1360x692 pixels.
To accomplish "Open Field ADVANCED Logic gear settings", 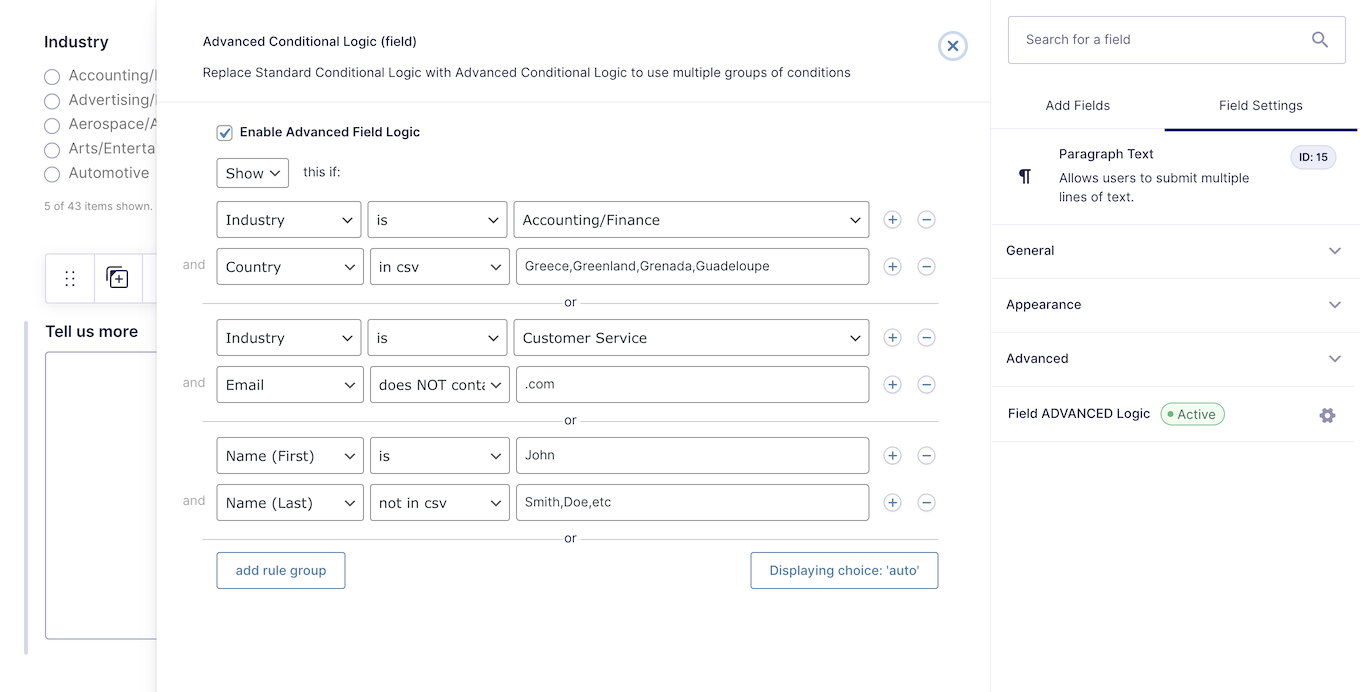I will (x=1327, y=415).
